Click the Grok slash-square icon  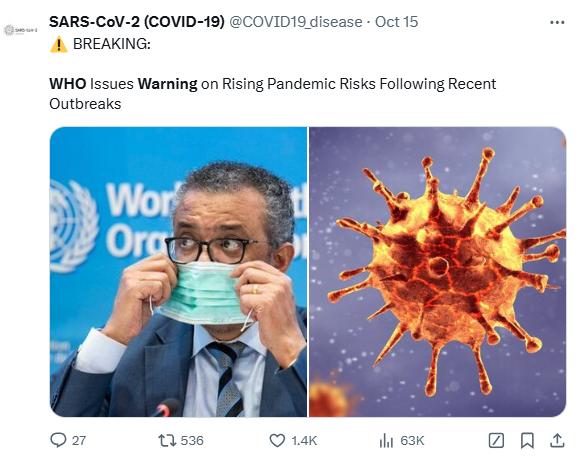click(x=496, y=440)
